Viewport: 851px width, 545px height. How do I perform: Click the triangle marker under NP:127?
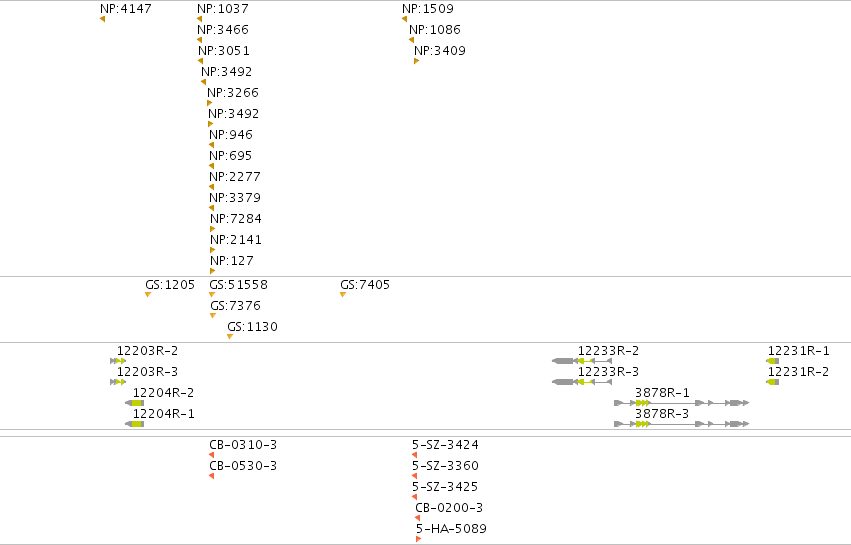212,271
